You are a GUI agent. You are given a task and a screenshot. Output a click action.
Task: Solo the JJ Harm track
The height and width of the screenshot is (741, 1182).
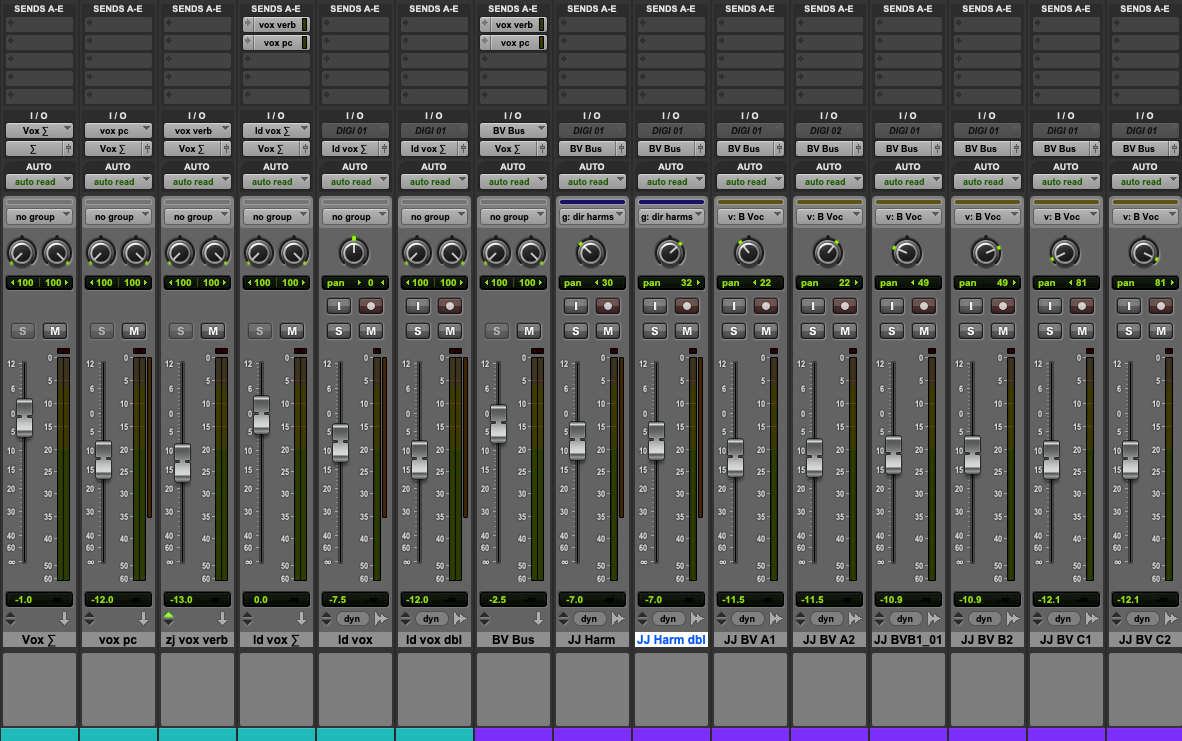tap(576, 331)
